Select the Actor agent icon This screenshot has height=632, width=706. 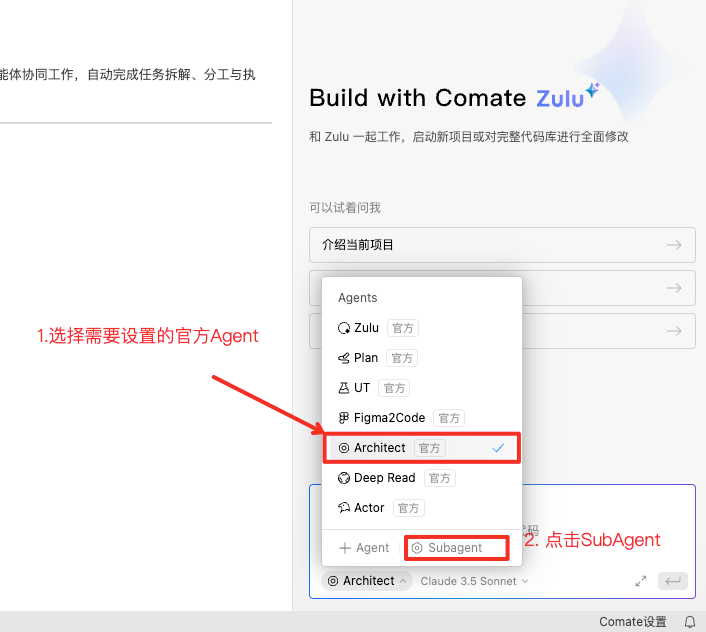344,508
